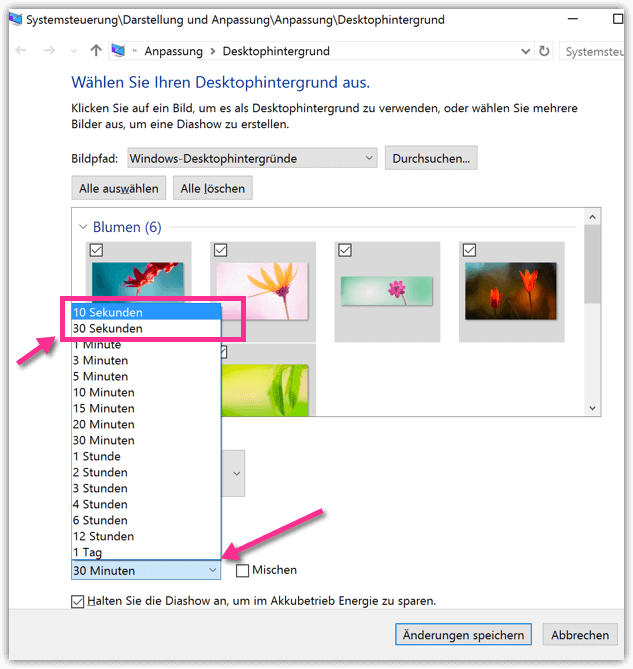Choose 12 Stunden interval
The width and height of the screenshot is (633, 669).
point(146,536)
